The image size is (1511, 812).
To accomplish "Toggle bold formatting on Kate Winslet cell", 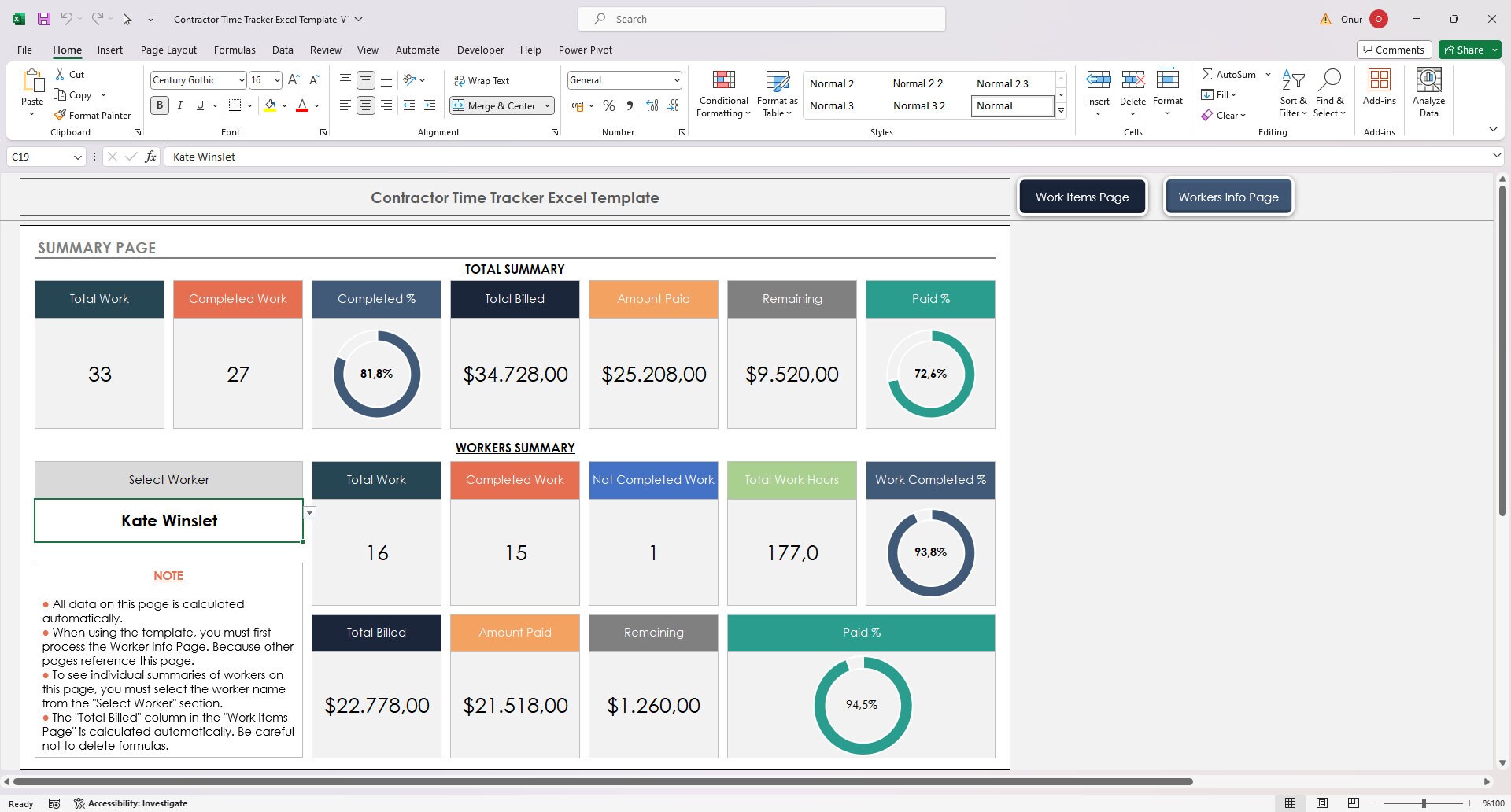I will pyautogui.click(x=160, y=105).
